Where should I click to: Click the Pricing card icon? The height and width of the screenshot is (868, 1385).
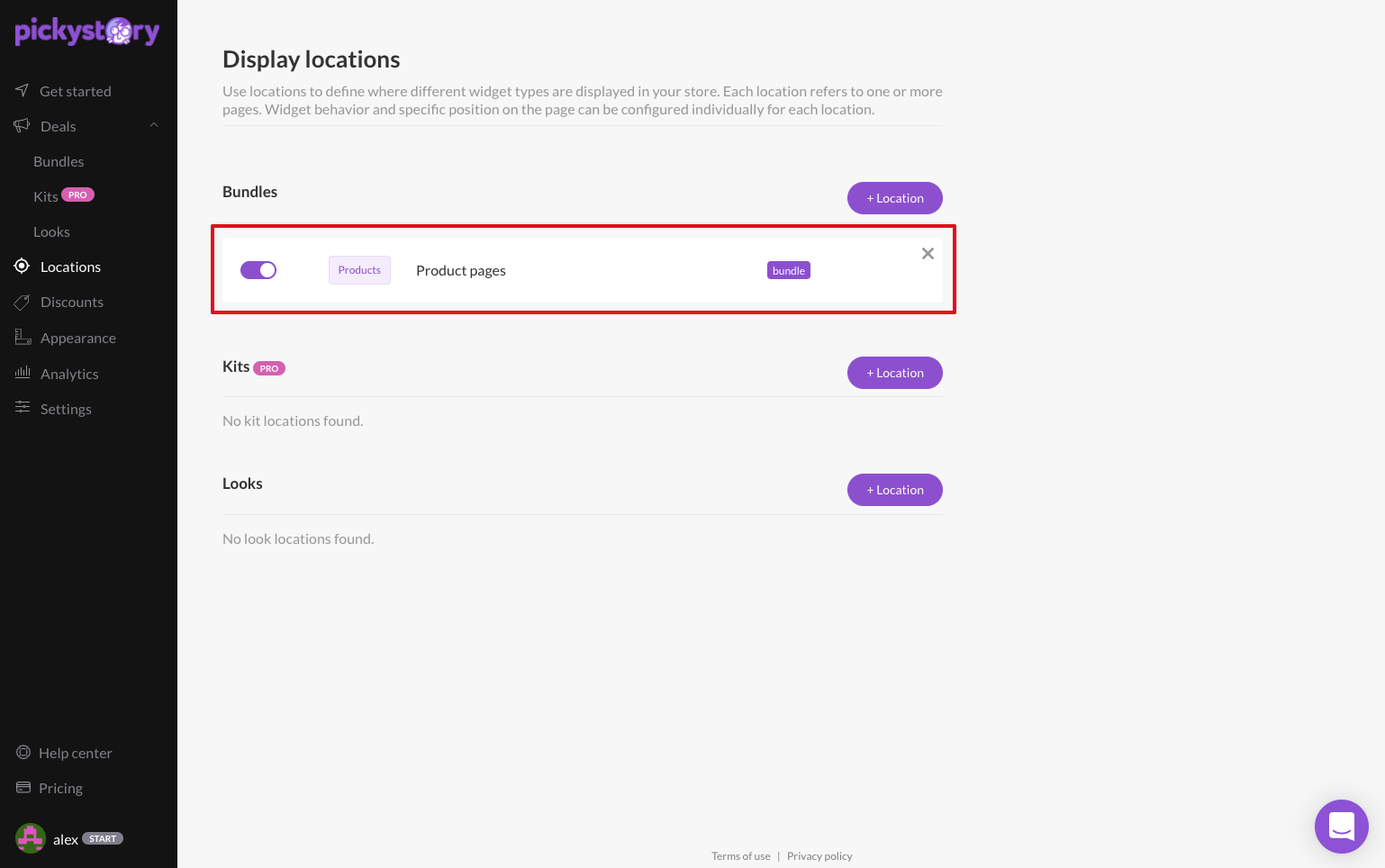[x=23, y=787]
